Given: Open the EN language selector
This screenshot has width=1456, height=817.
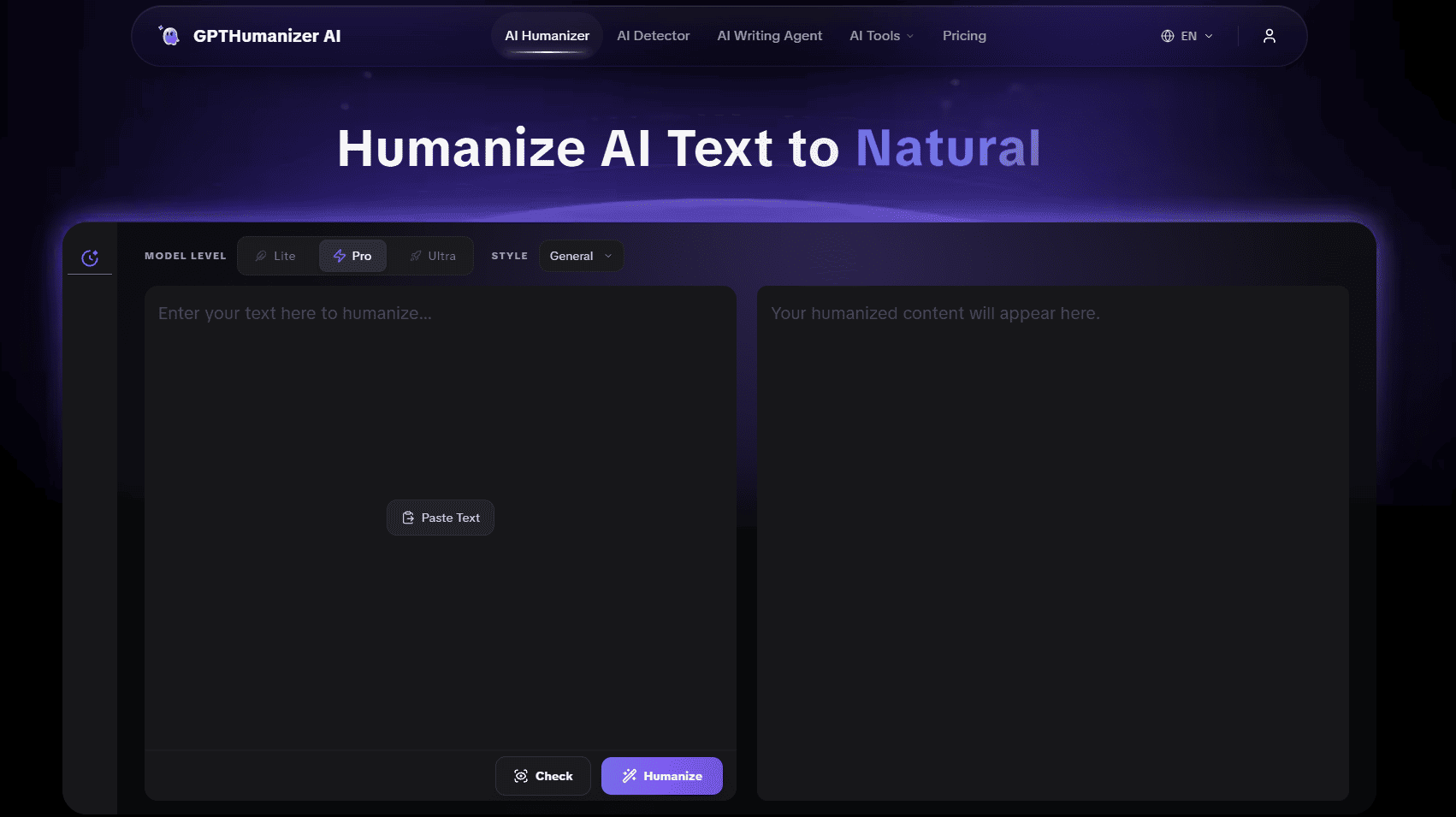Looking at the screenshot, I should pos(1187,36).
